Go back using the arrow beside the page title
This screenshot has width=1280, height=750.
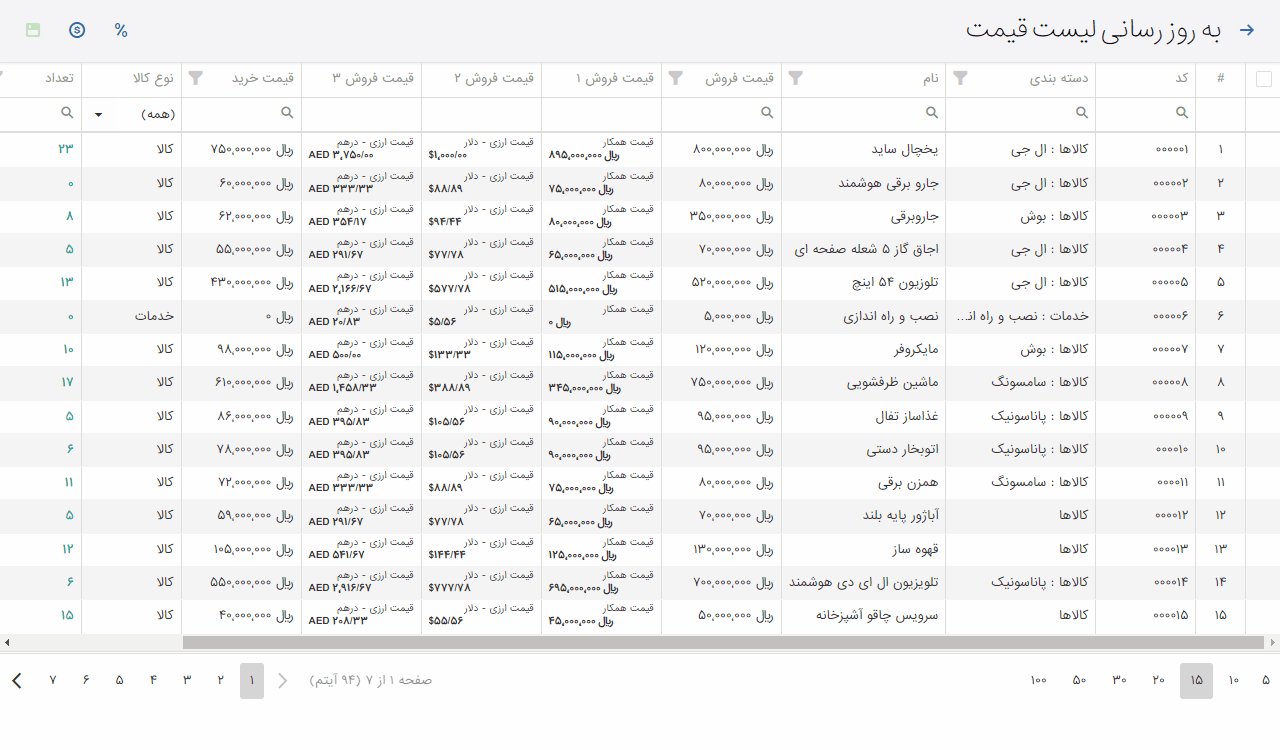pos(1247,30)
